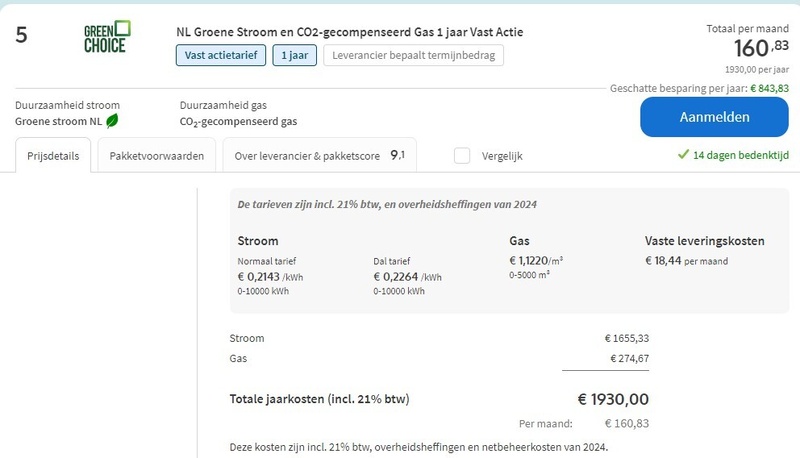The width and height of the screenshot is (800, 458).
Task: Click the green checkmark beside 14 dagen bedenktijd
Action: click(683, 155)
